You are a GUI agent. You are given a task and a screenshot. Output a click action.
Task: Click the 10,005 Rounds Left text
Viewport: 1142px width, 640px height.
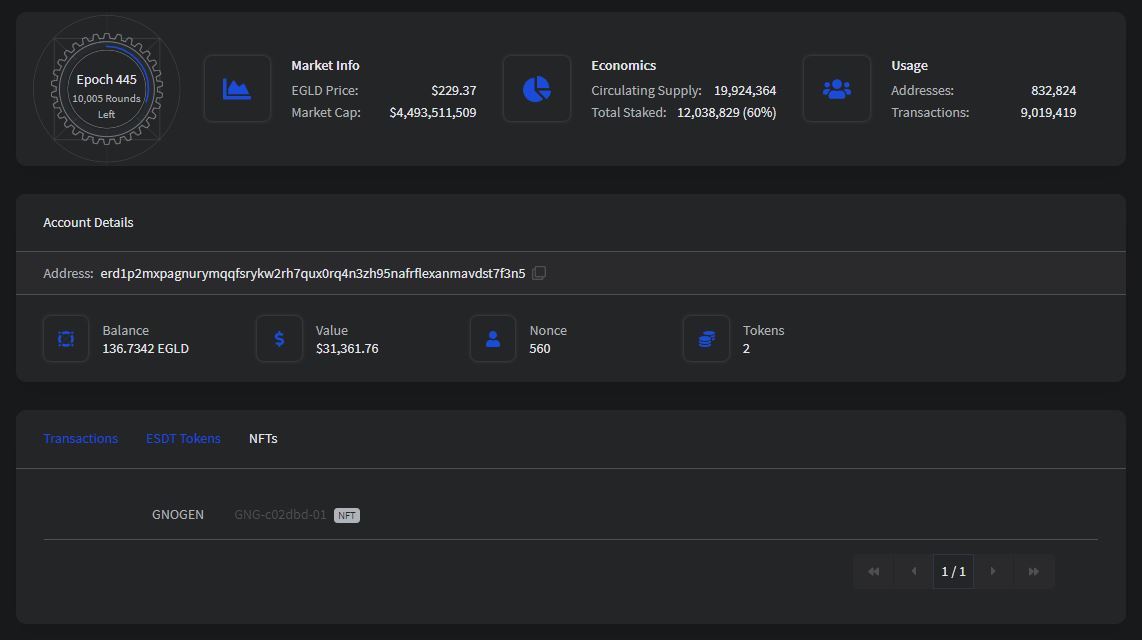(106, 106)
